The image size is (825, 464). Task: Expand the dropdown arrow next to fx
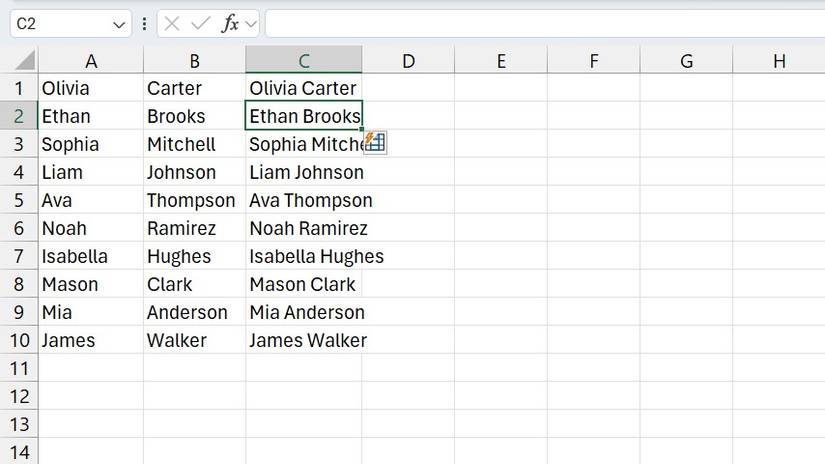click(x=250, y=23)
